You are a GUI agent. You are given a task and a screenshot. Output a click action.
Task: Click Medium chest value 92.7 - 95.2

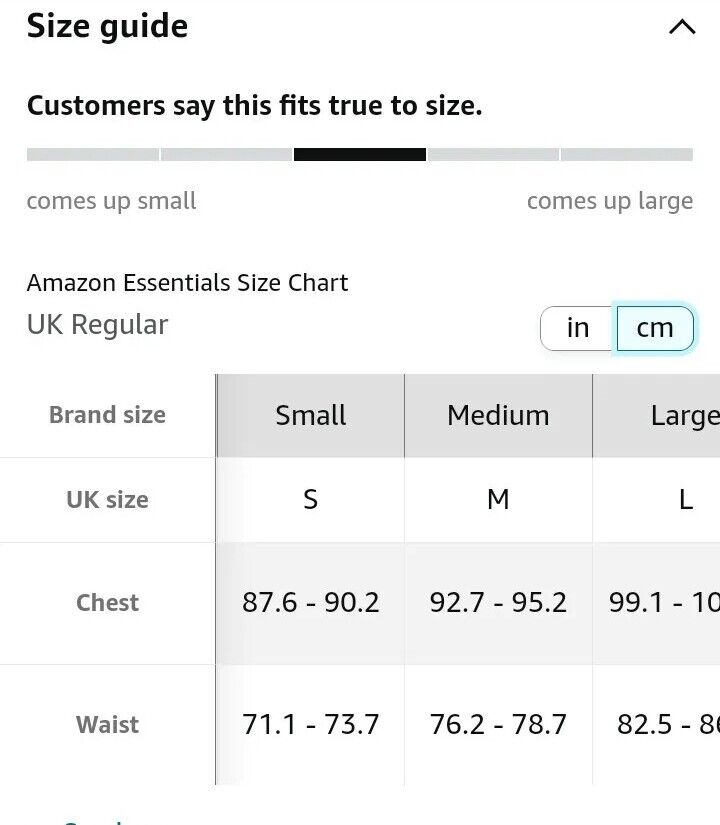pyautogui.click(x=498, y=603)
